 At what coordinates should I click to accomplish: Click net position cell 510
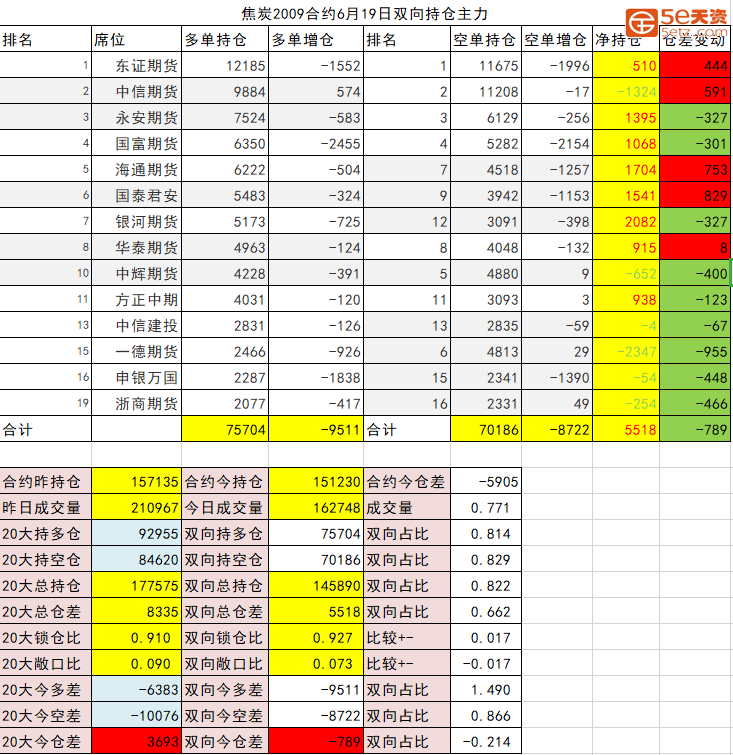tap(626, 65)
